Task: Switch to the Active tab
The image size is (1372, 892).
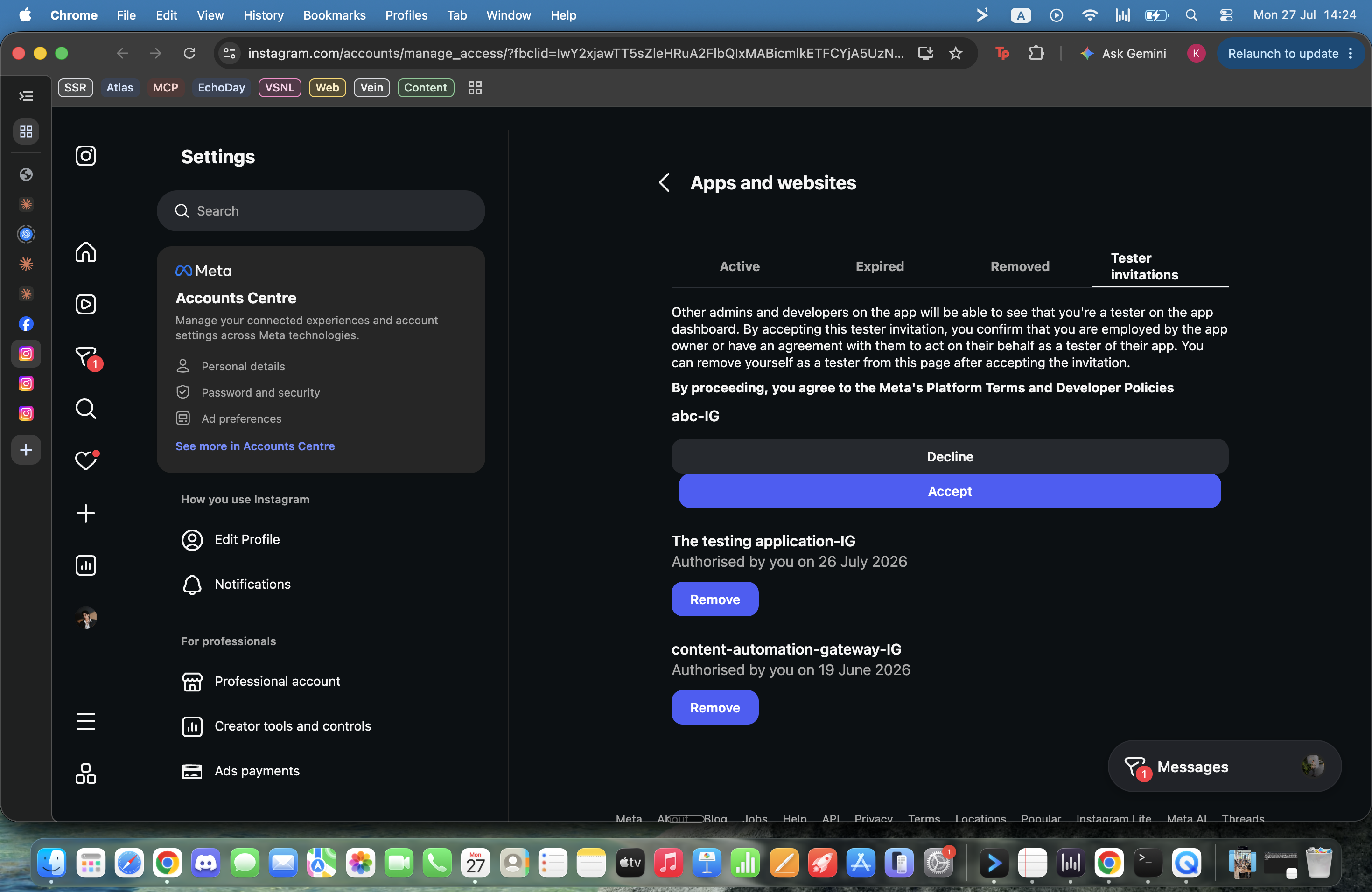Action: [740, 266]
